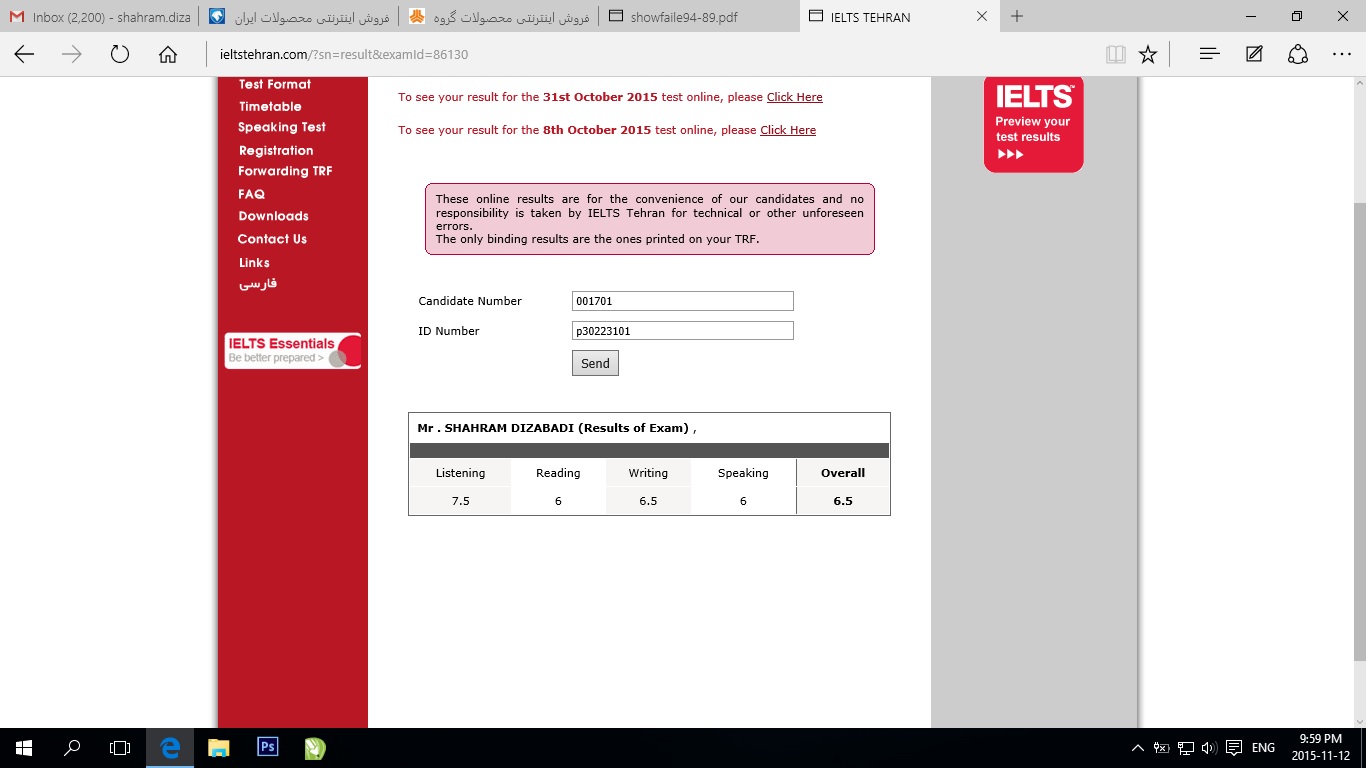Open FAQ sidebar link
1366x768 pixels.
(x=252, y=194)
